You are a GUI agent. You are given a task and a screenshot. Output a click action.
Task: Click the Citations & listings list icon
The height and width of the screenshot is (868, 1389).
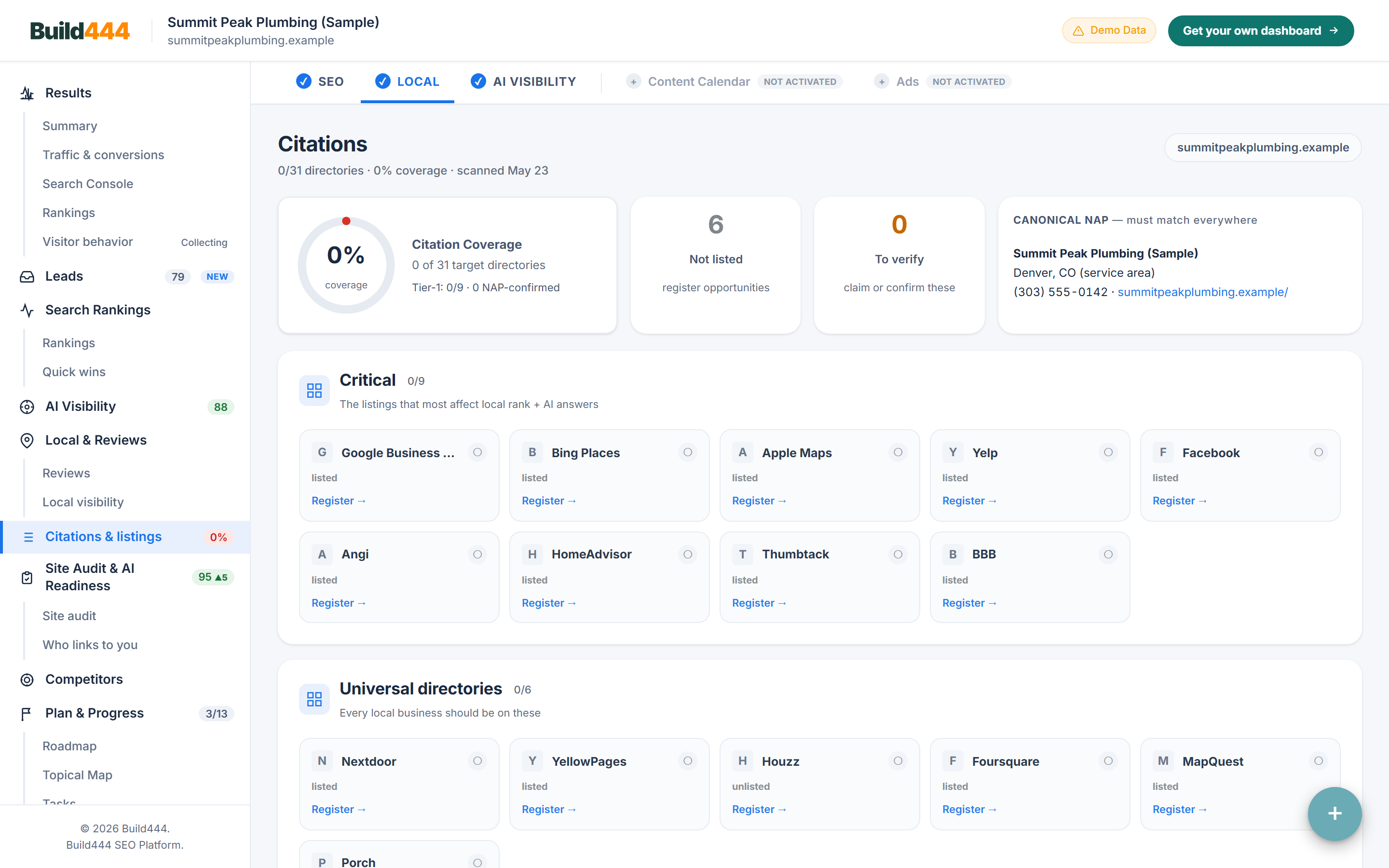(x=28, y=537)
